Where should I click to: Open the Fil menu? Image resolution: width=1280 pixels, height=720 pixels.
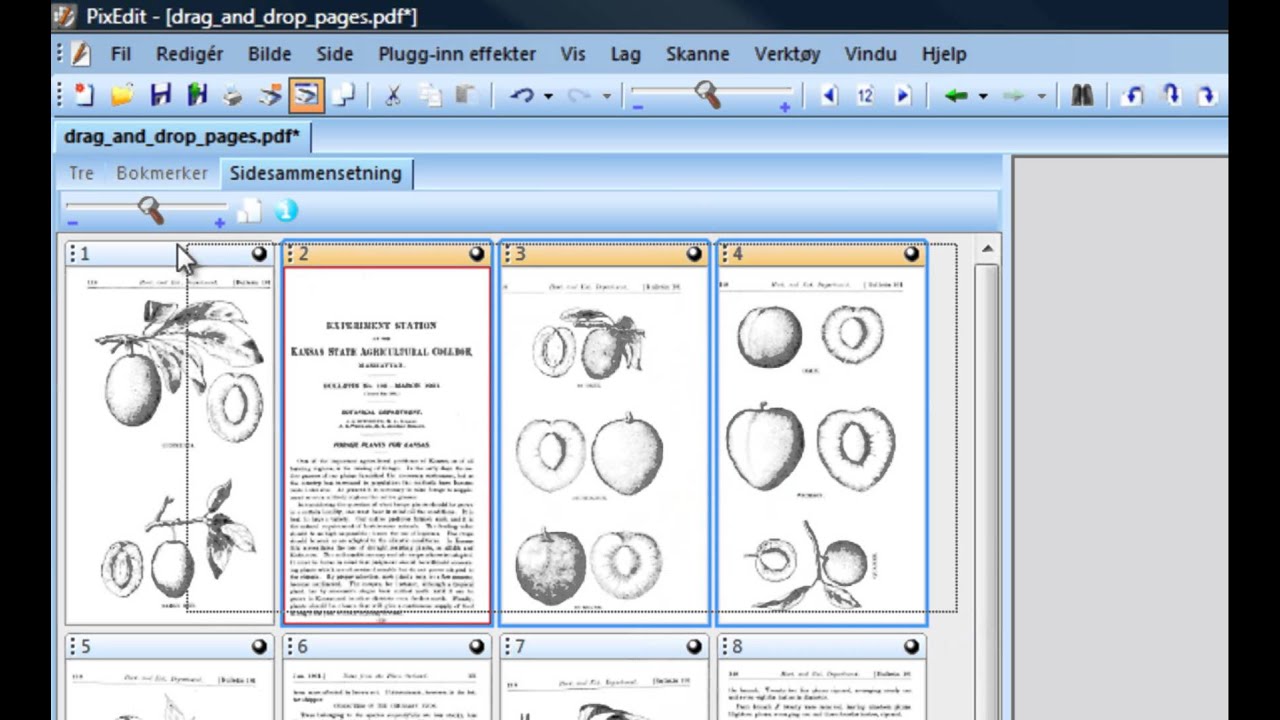121,54
